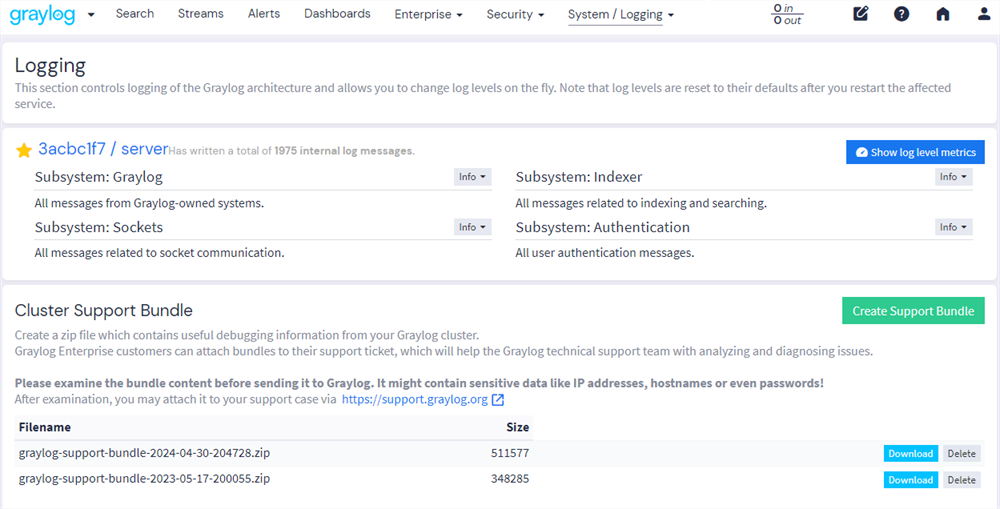
Task: Open the help question mark icon
Action: pyautogui.click(x=901, y=14)
